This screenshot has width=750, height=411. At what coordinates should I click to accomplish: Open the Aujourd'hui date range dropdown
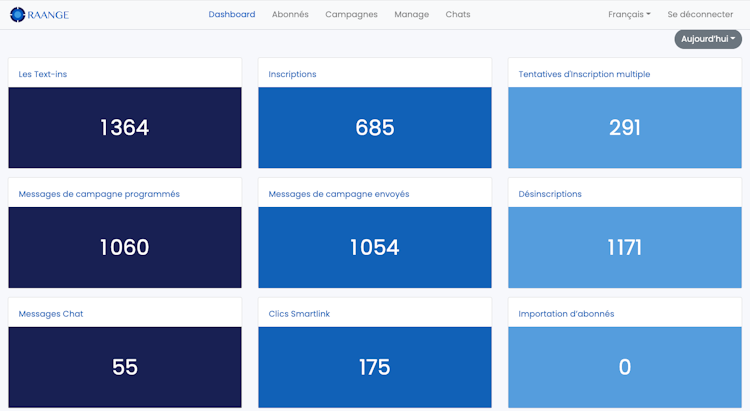[708, 39]
